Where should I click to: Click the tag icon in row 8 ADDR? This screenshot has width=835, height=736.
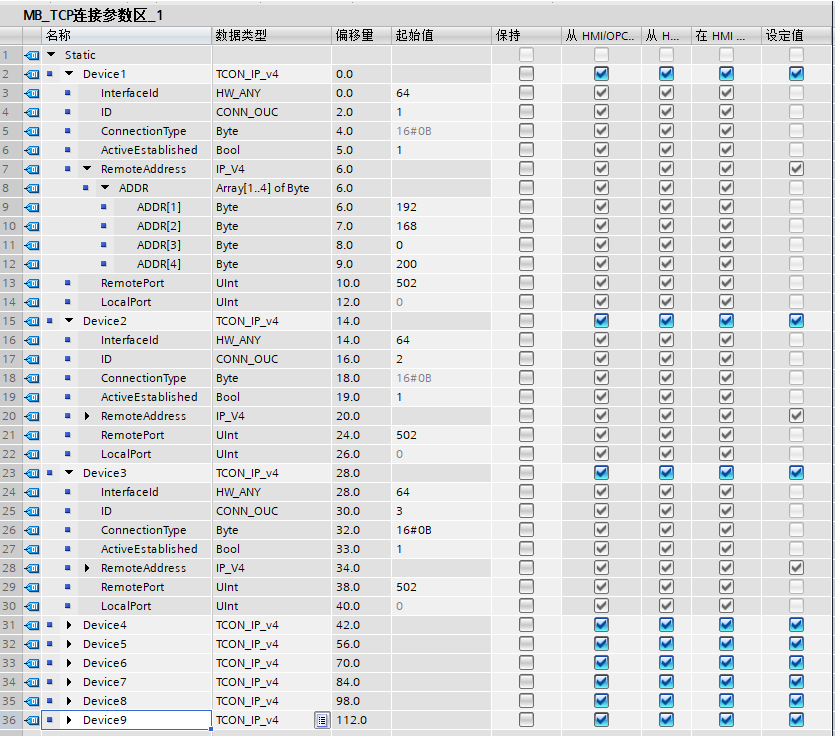pyautogui.click(x=32, y=188)
